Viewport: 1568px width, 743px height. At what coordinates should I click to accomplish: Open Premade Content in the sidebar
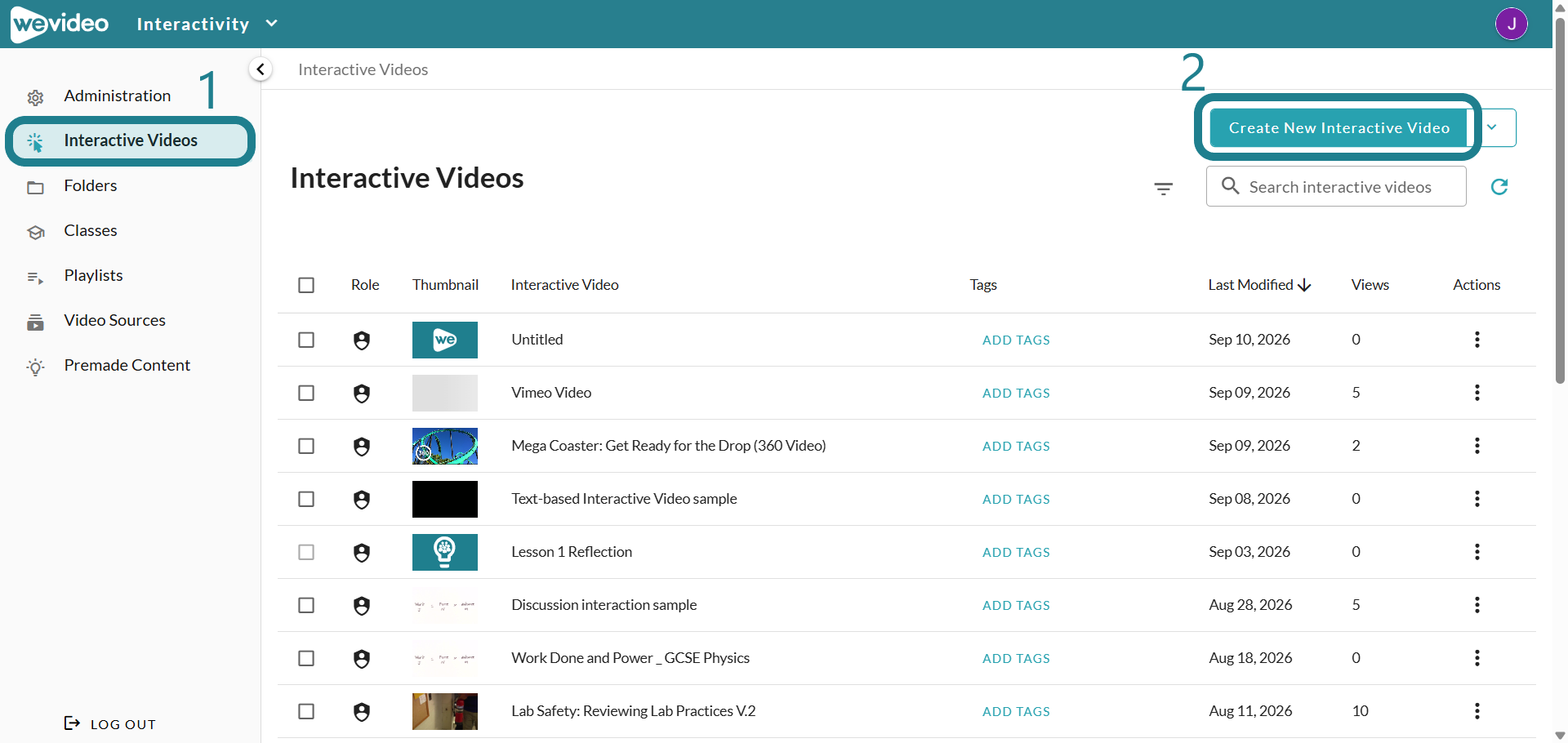point(127,366)
